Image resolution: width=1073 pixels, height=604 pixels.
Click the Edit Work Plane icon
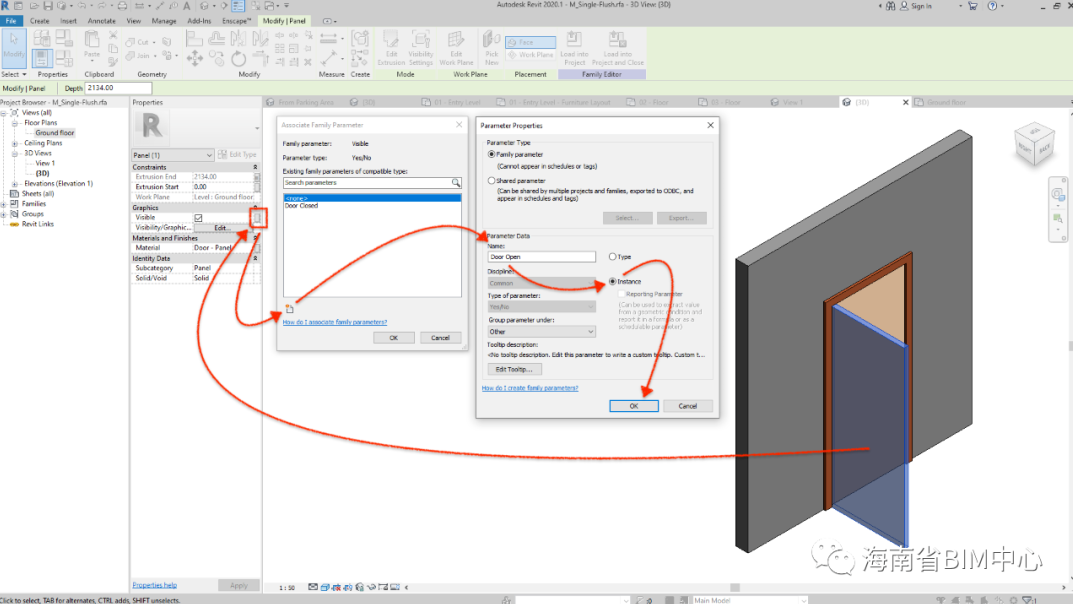point(456,46)
